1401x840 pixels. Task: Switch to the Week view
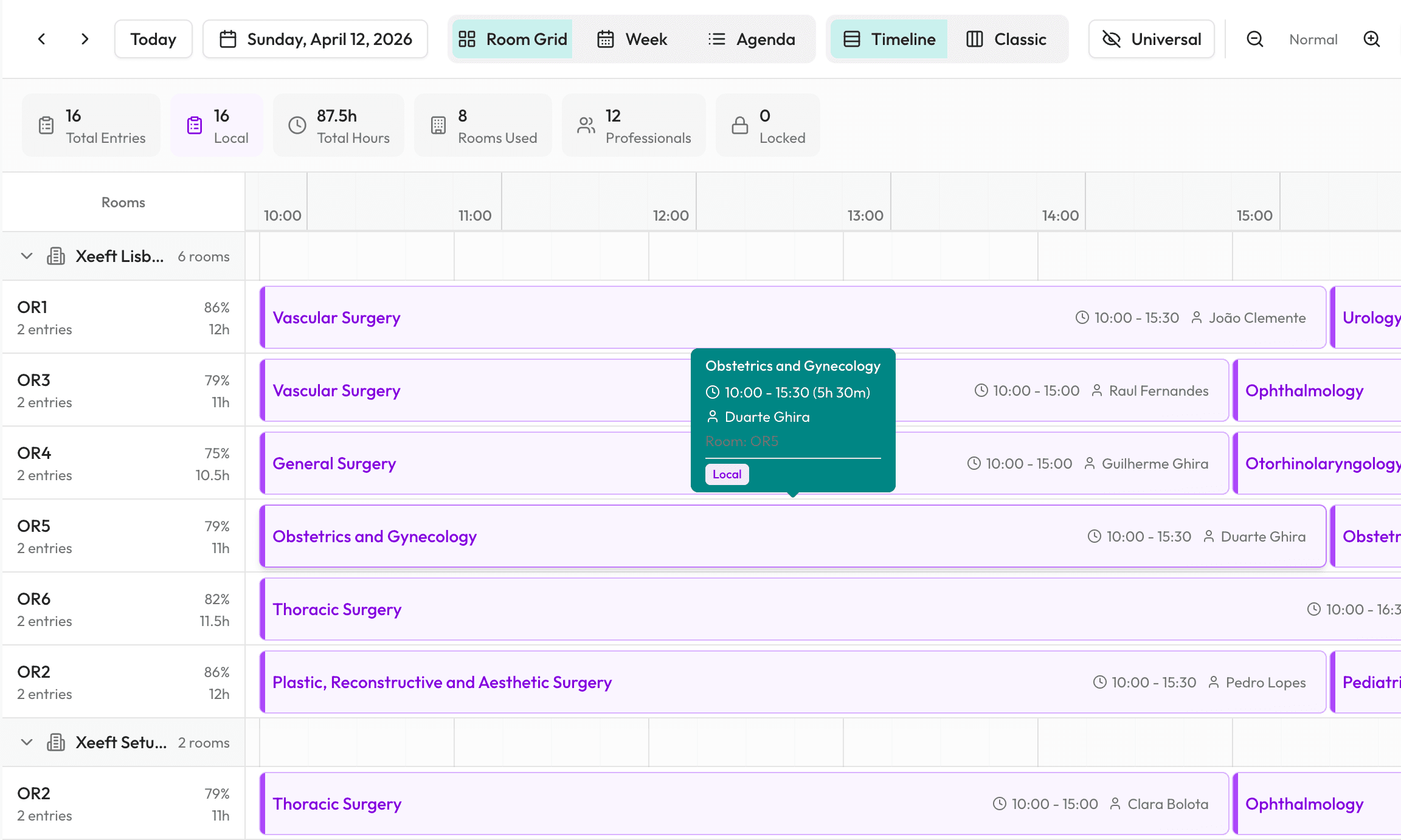coord(632,38)
